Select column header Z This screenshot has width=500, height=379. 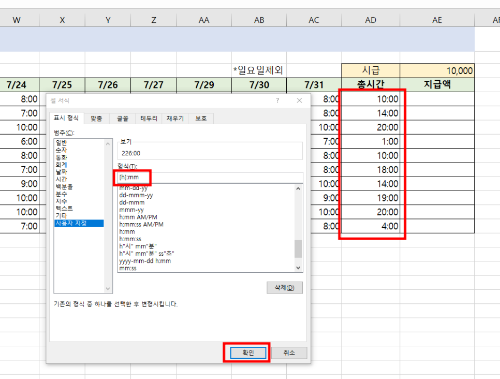[154, 20]
